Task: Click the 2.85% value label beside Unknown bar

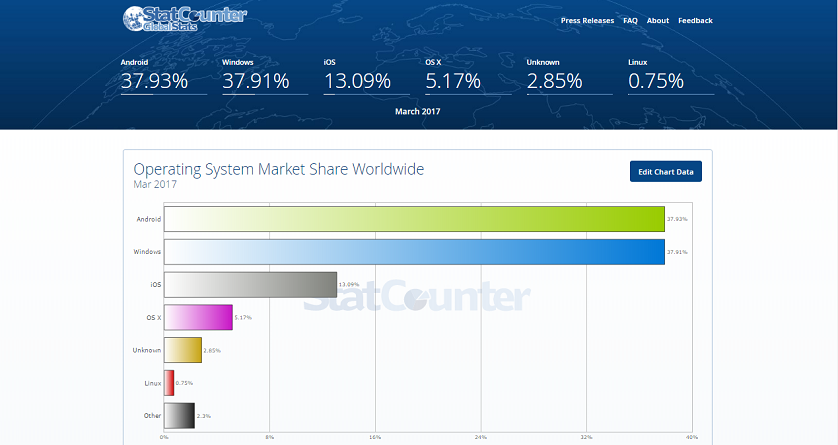Action: pyautogui.click(x=212, y=350)
